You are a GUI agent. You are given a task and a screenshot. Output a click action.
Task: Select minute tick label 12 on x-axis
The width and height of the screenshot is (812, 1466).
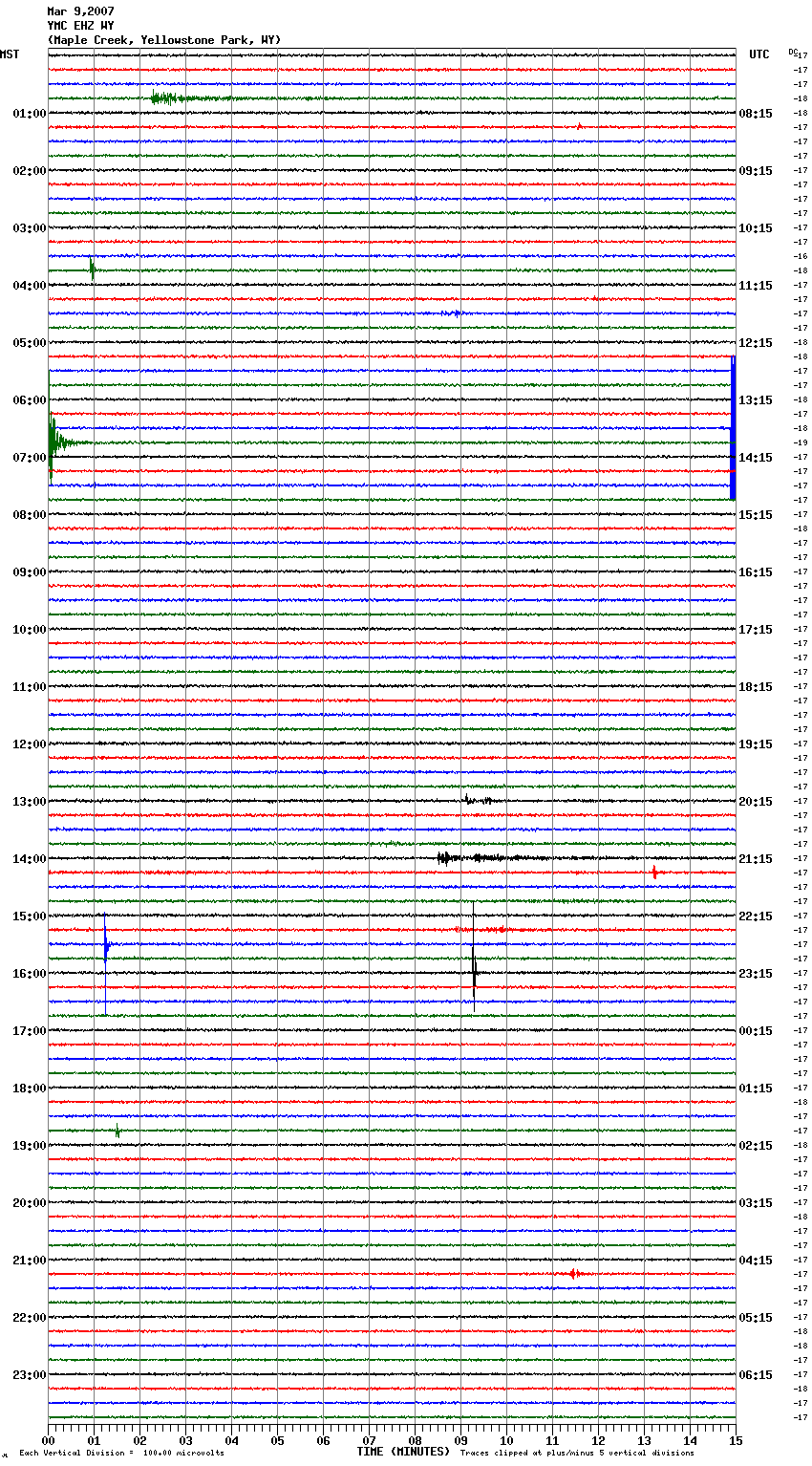tap(598, 1439)
